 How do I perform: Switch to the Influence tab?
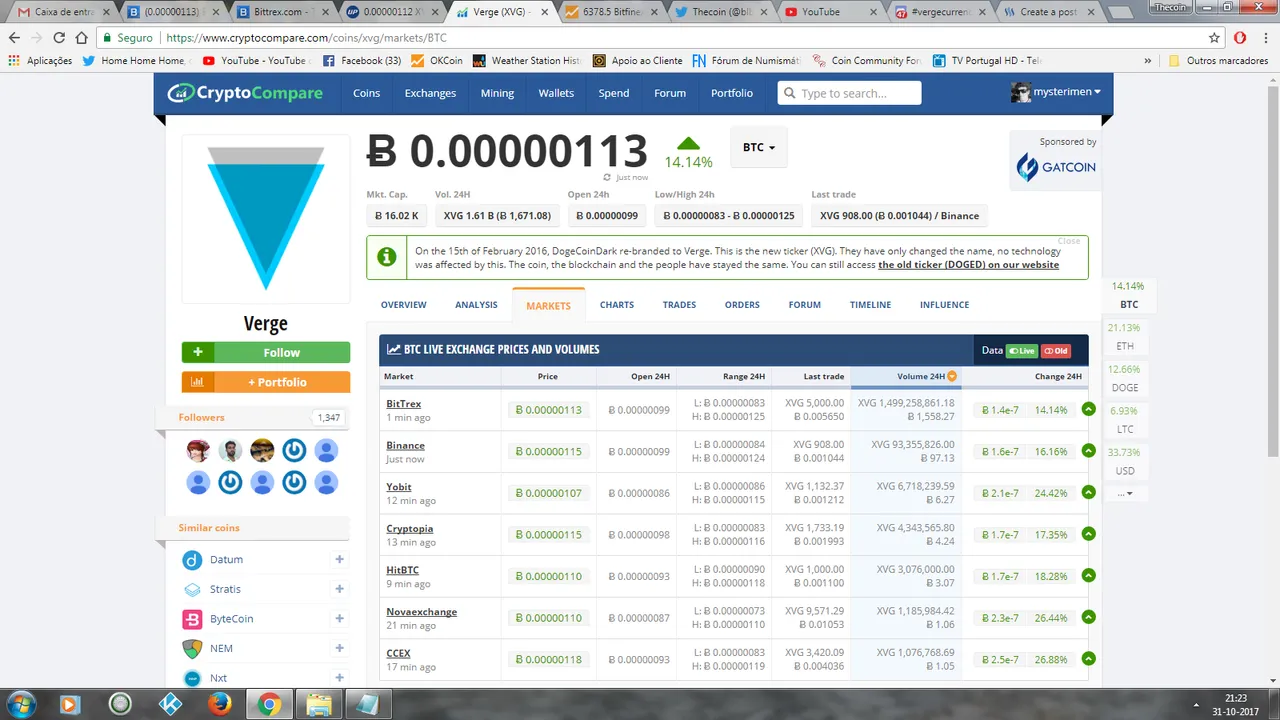coord(944,304)
